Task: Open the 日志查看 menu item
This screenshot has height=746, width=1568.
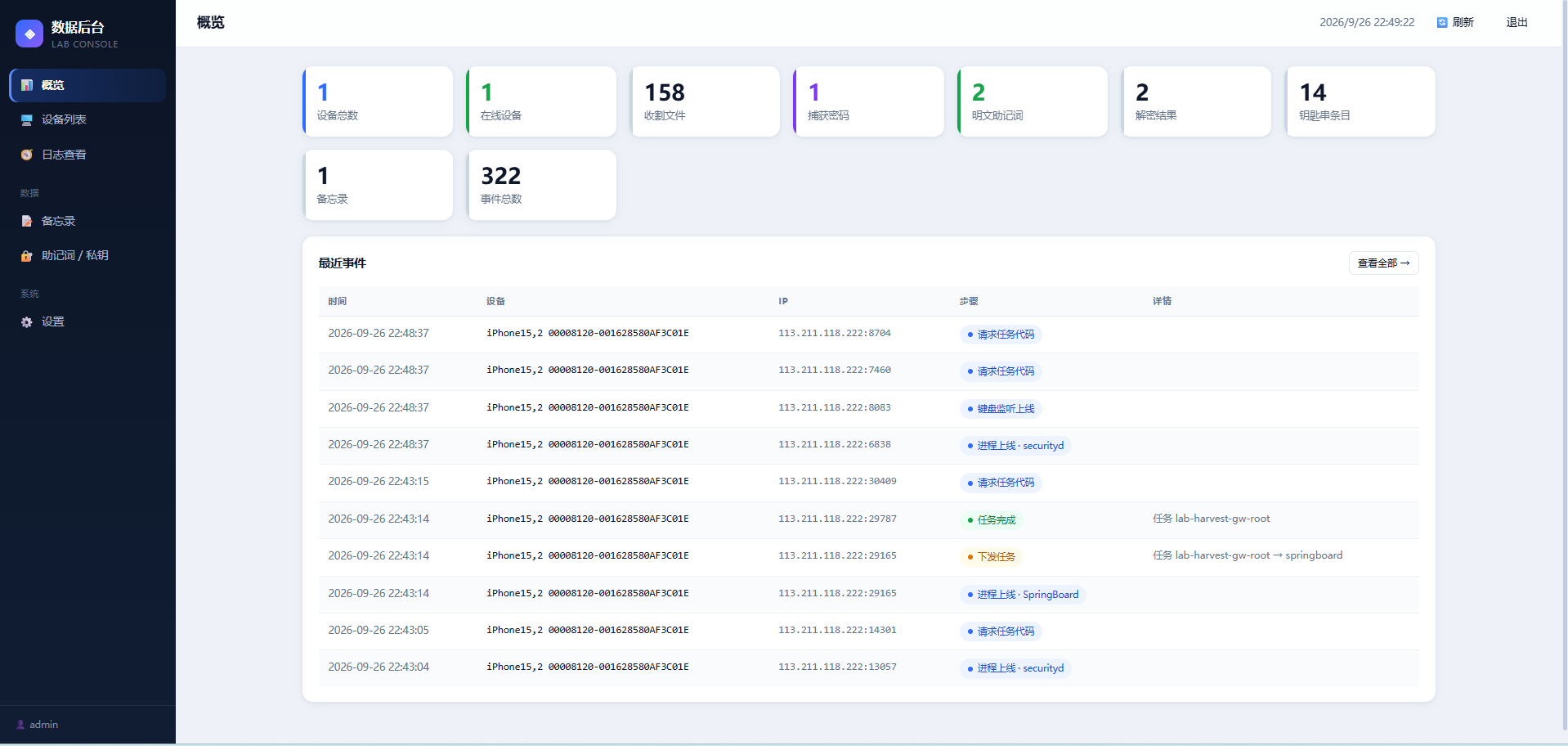Action: pyautogui.click(x=87, y=155)
